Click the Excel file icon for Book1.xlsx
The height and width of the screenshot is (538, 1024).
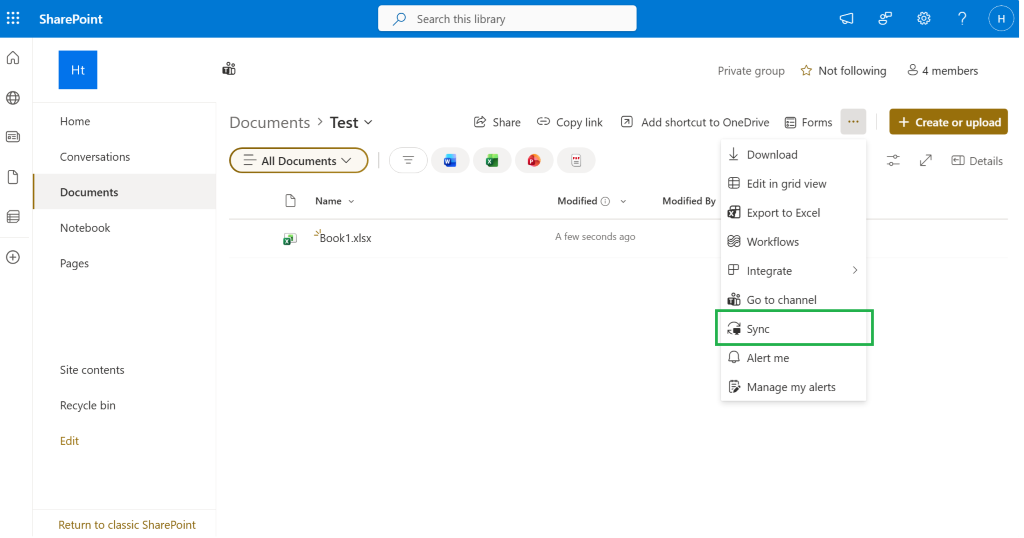[290, 239]
